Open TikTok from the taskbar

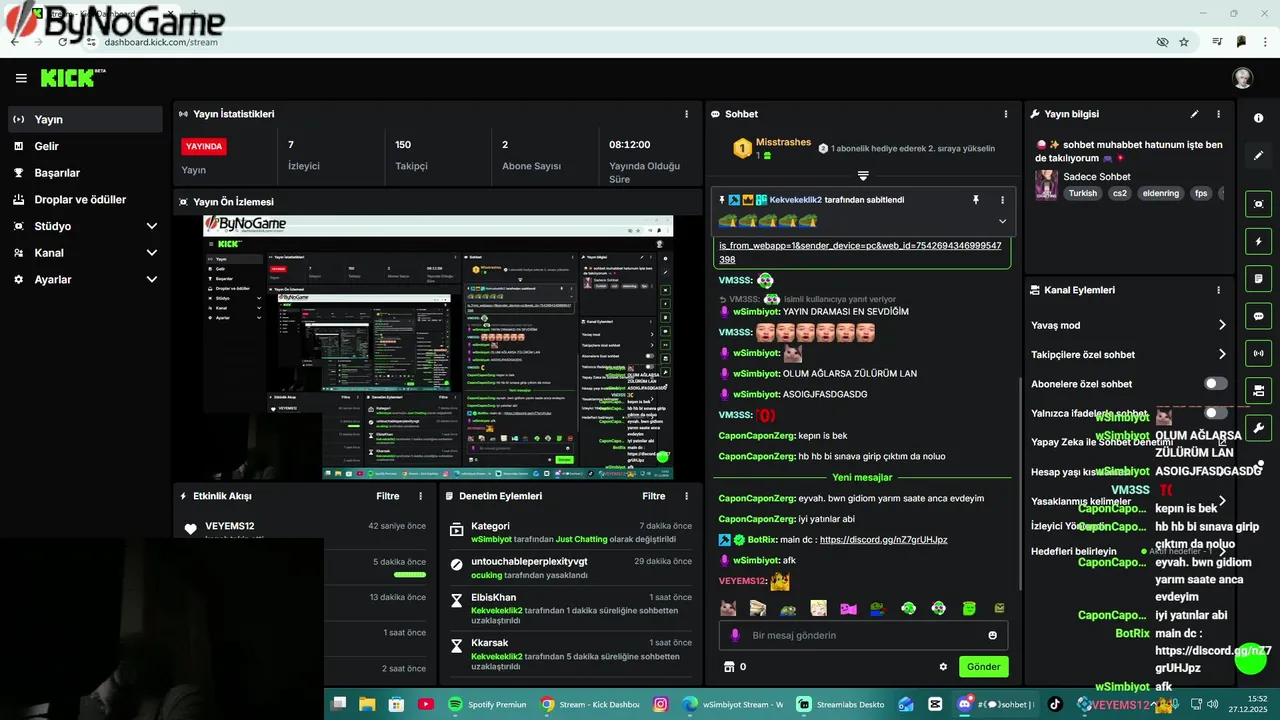click(x=1055, y=704)
